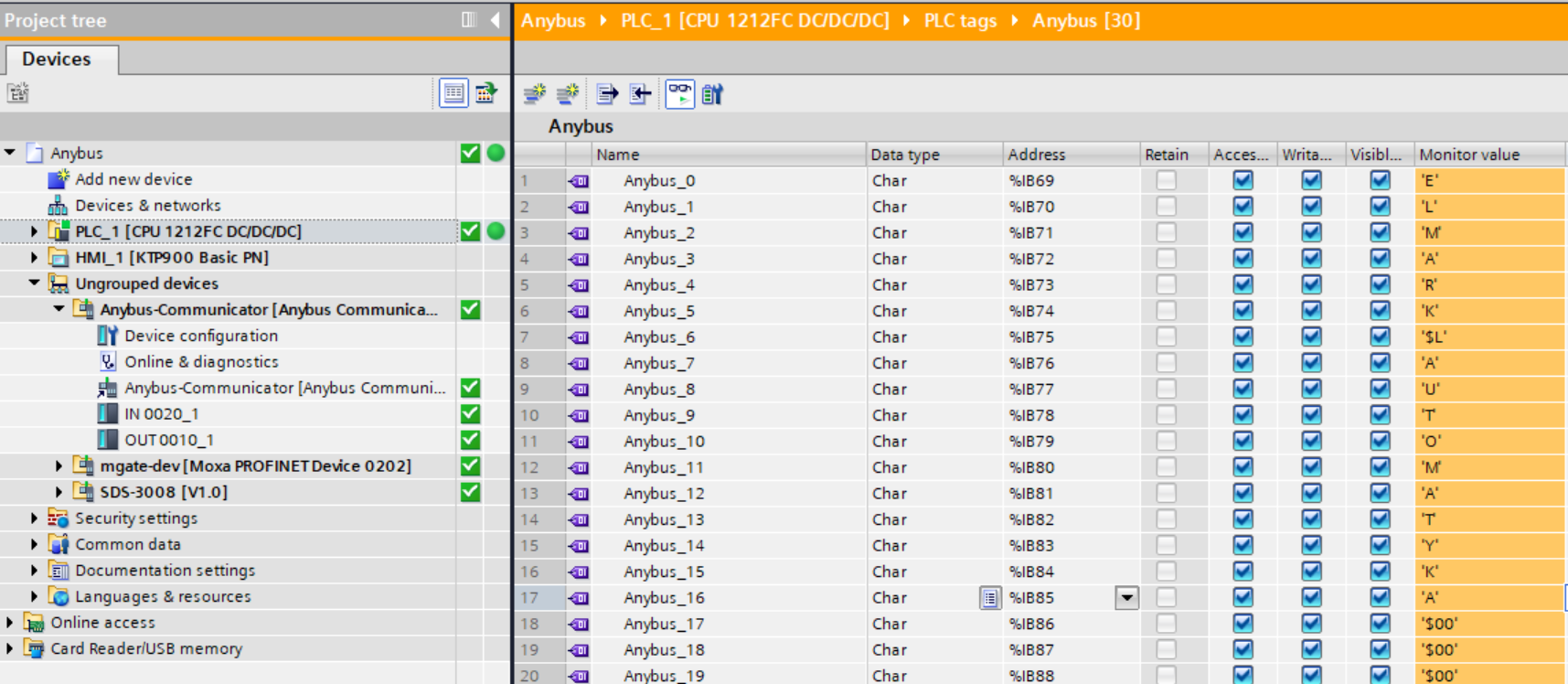Click the Monitor value cell of Anybus_6
The width and height of the screenshot is (1568, 684).
tap(1488, 337)
